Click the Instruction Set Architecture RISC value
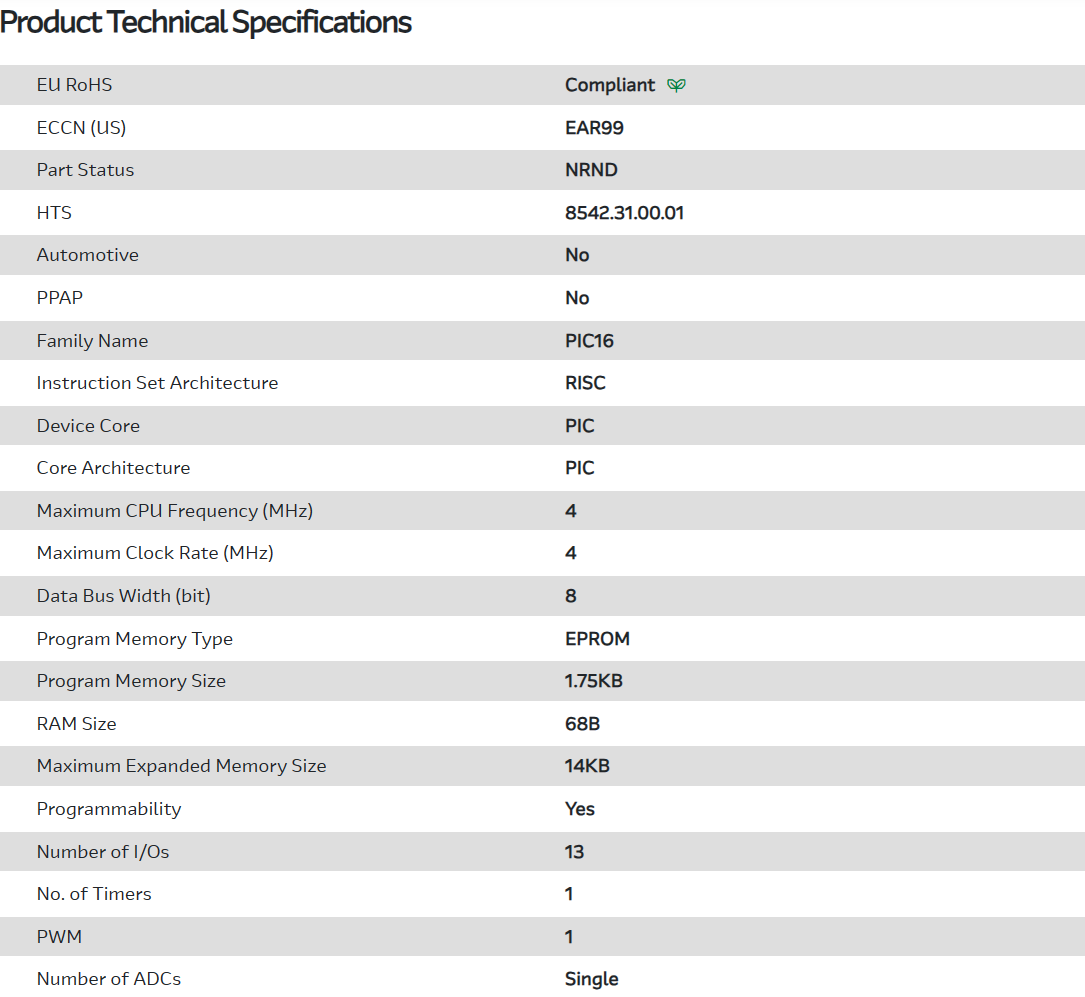Screen dimensions: 1085x997 point(585,383)
